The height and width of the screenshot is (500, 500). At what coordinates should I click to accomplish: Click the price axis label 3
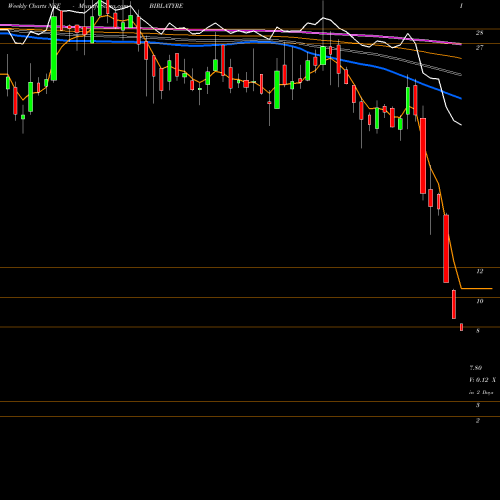[478, 405]
